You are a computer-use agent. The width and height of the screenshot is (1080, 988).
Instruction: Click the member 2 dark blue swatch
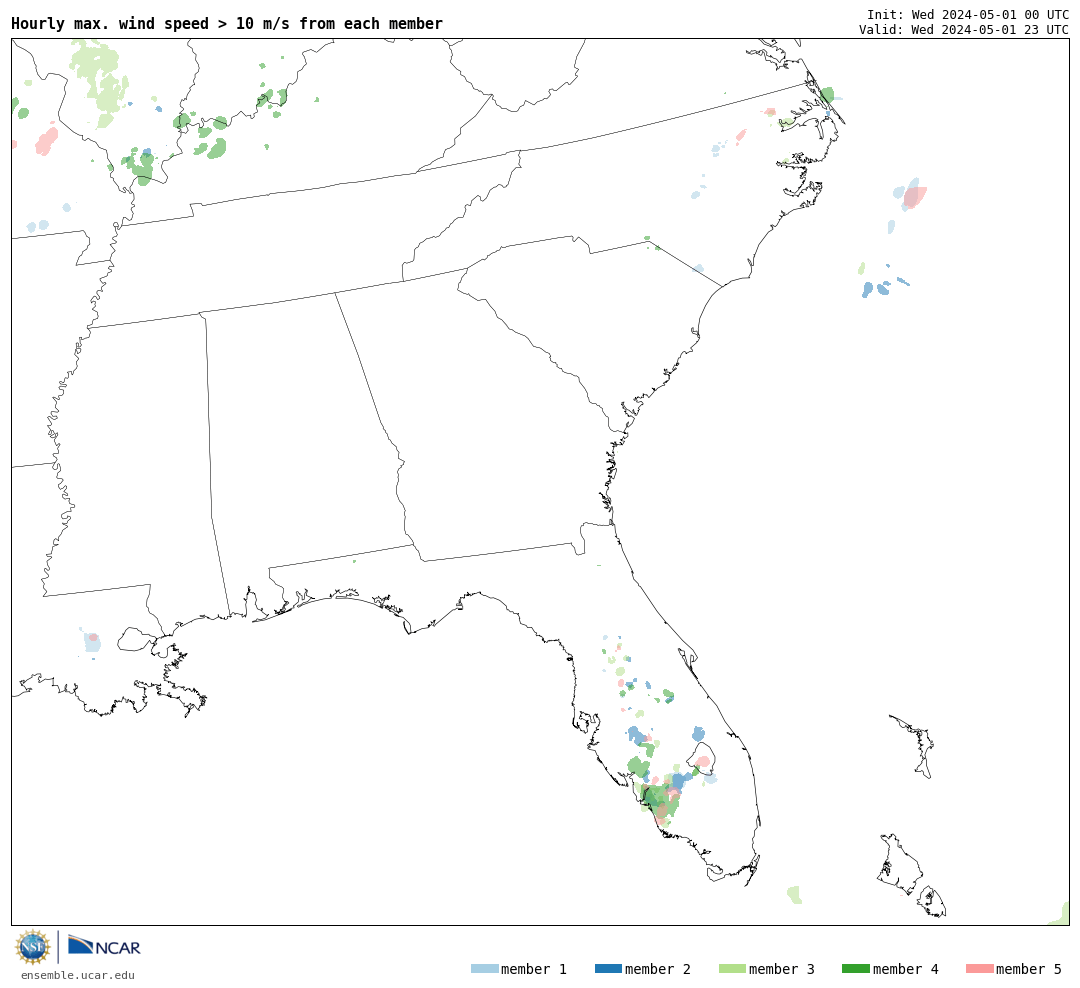point(608,969)
